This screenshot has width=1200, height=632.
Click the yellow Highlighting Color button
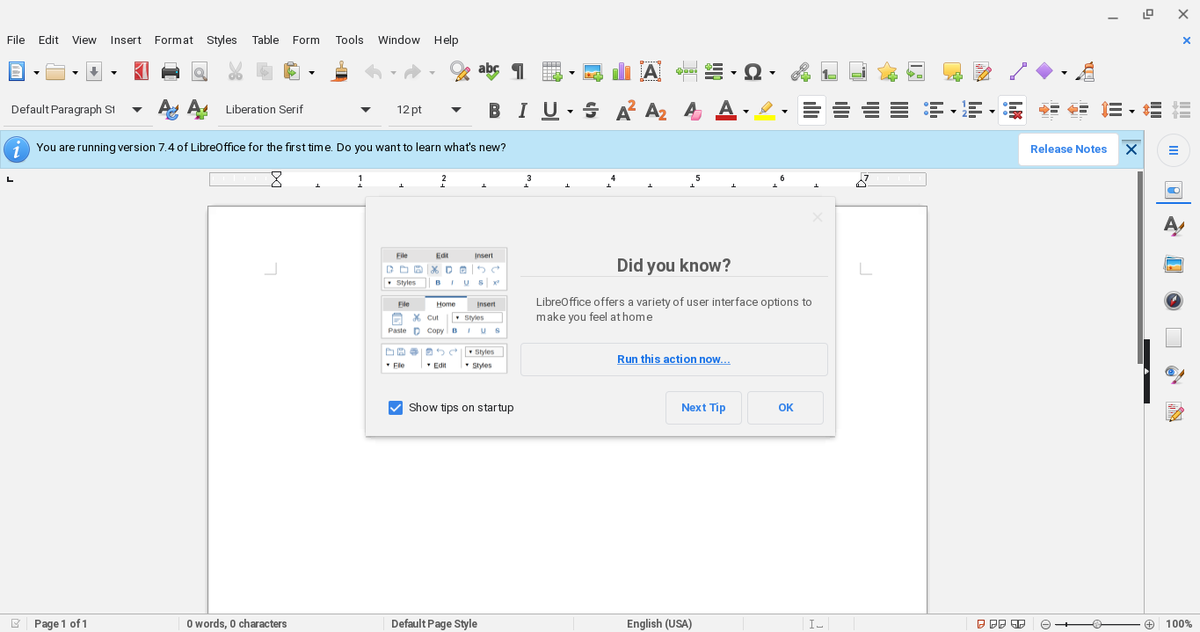tap(764, 110)
